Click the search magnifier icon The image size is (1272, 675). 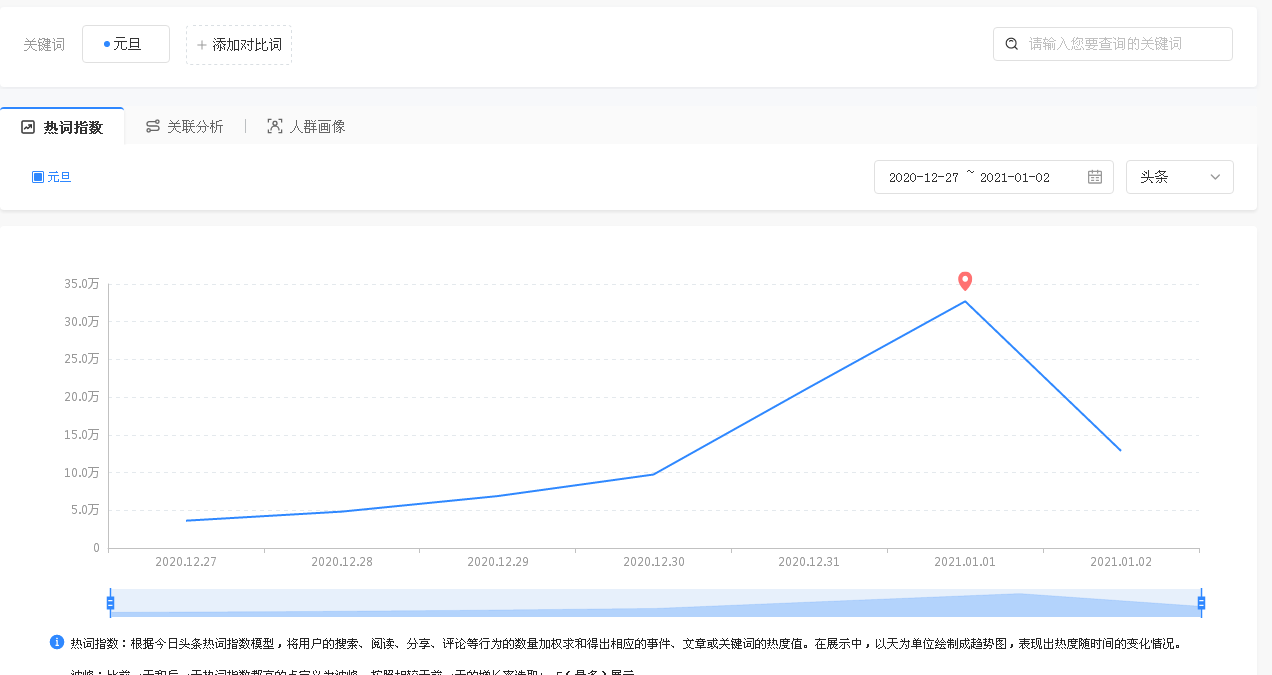(x=1012, y=44)
